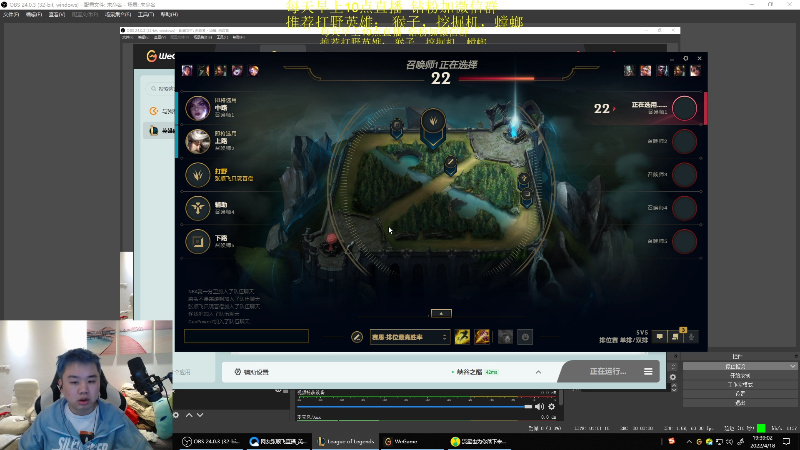Click the first enemy summoner's active pick slot
This screenshot has width=800, height=450.
click(684, 108)
